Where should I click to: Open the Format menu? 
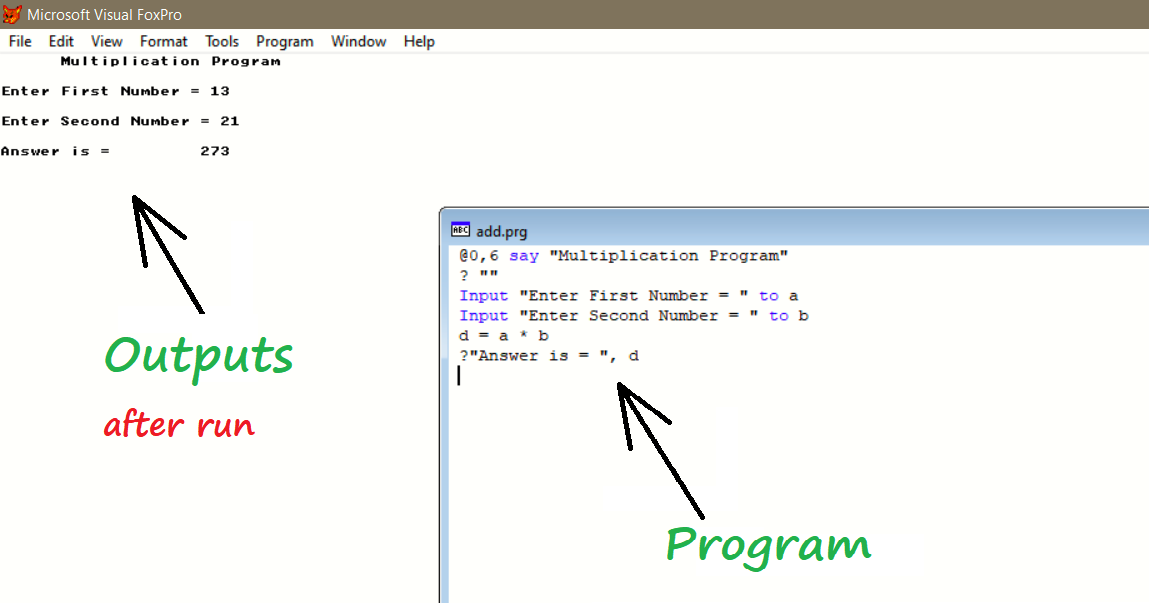[163, 41]
